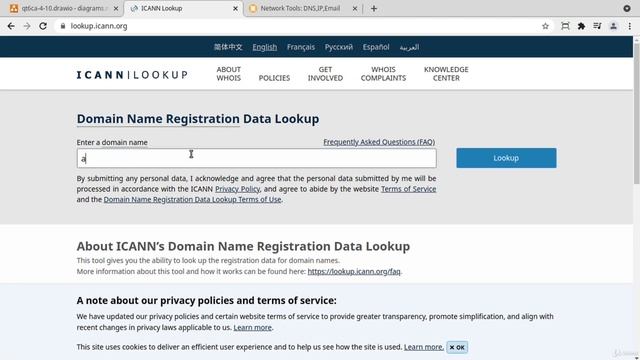Image resolution: width=640 pixels, height=360 pixels.
Task: Switch language to Español
Action: [376, 47]
